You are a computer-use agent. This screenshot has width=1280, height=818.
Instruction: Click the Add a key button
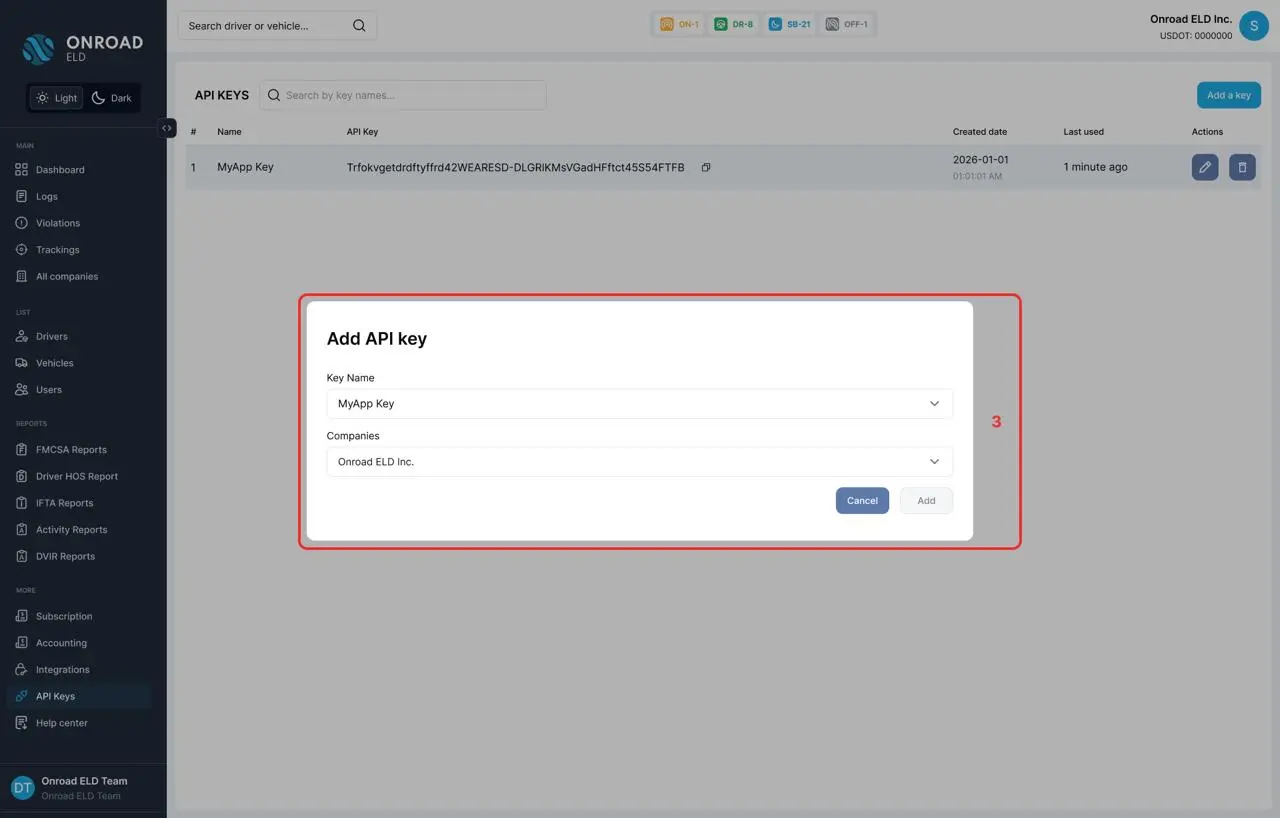pos(1228,95)
